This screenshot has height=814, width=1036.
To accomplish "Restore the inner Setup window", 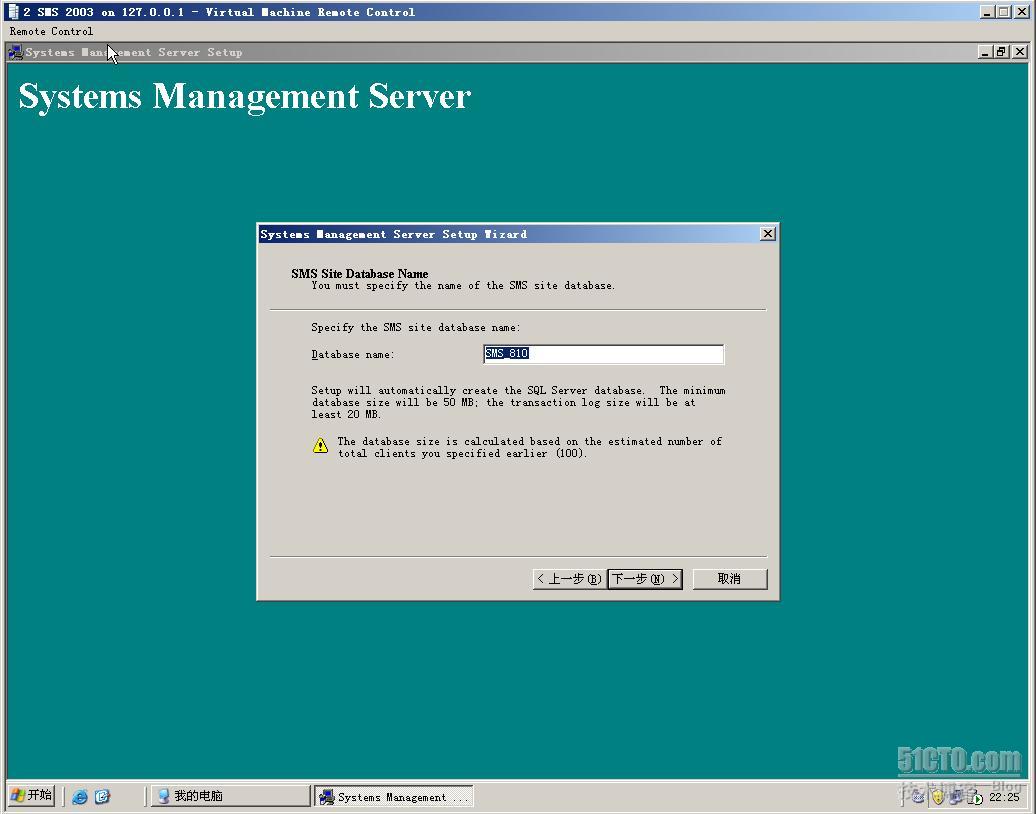I will [1002, 52].
